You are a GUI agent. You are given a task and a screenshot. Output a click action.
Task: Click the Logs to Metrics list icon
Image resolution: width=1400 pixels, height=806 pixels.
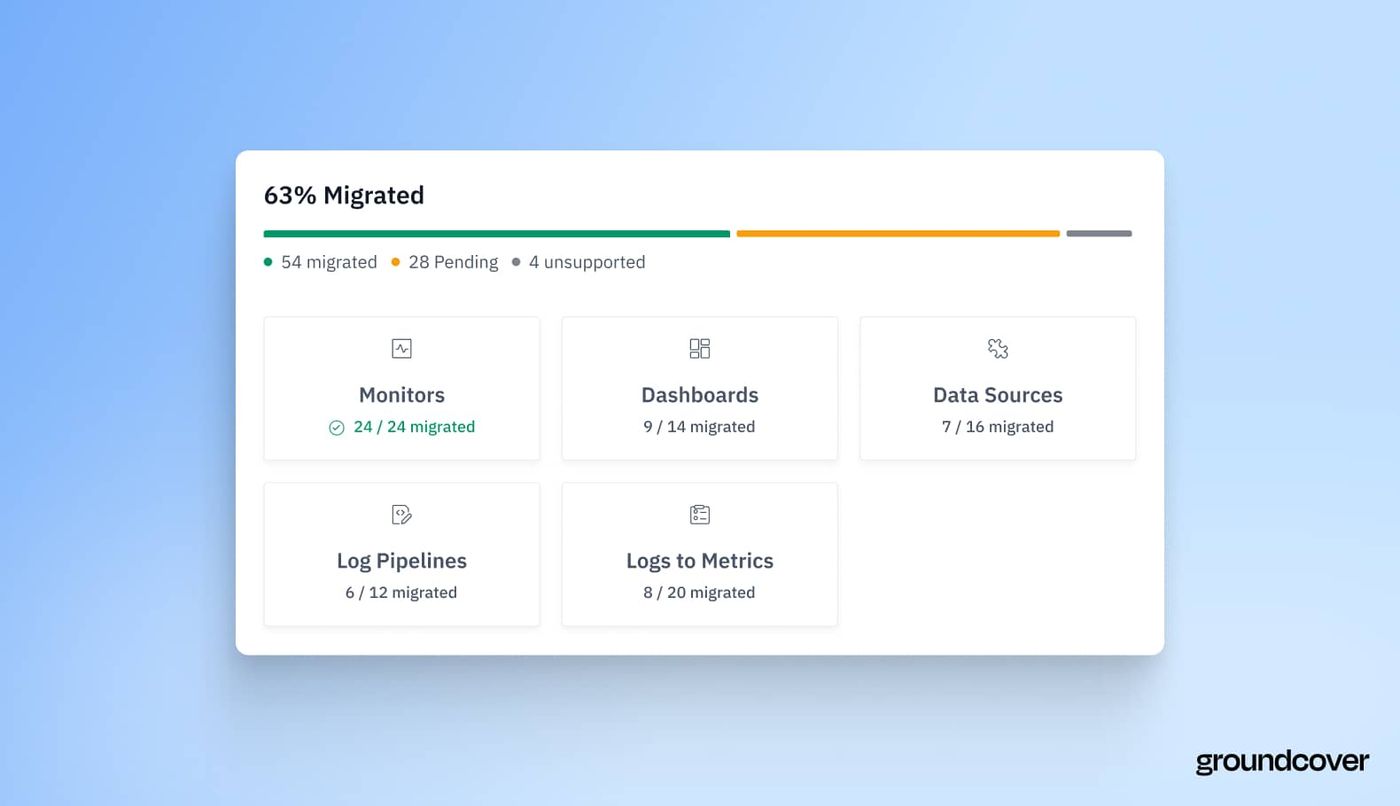point(700,514)
